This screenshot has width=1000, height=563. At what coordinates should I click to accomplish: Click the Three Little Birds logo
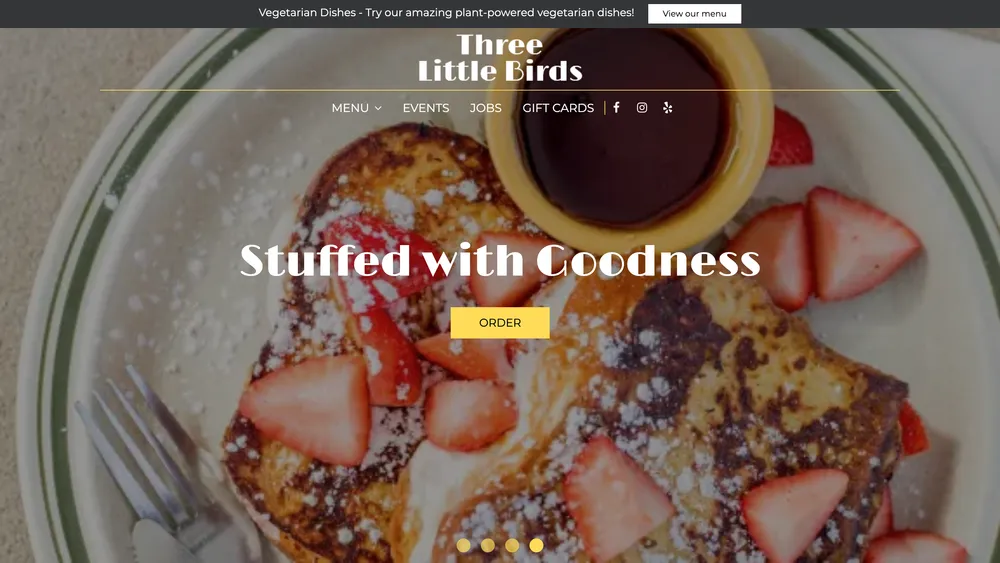[500, 58]
